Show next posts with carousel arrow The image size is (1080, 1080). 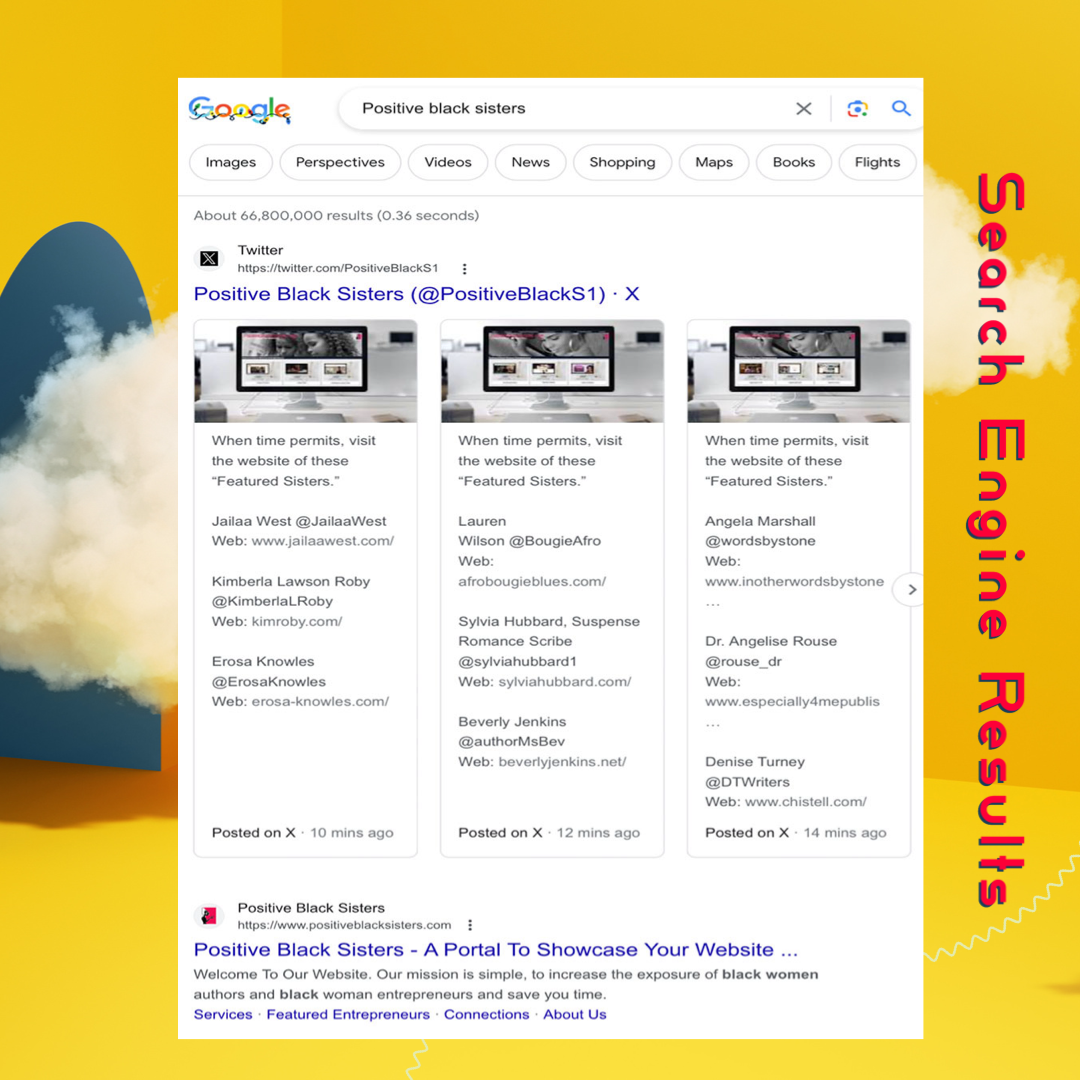pyautogui.click(x=911, y=590)
